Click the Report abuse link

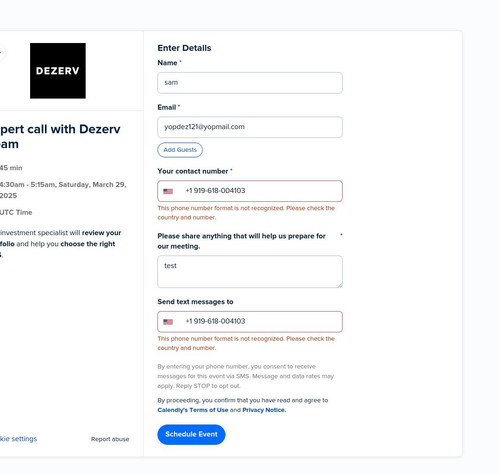(110, 439)
